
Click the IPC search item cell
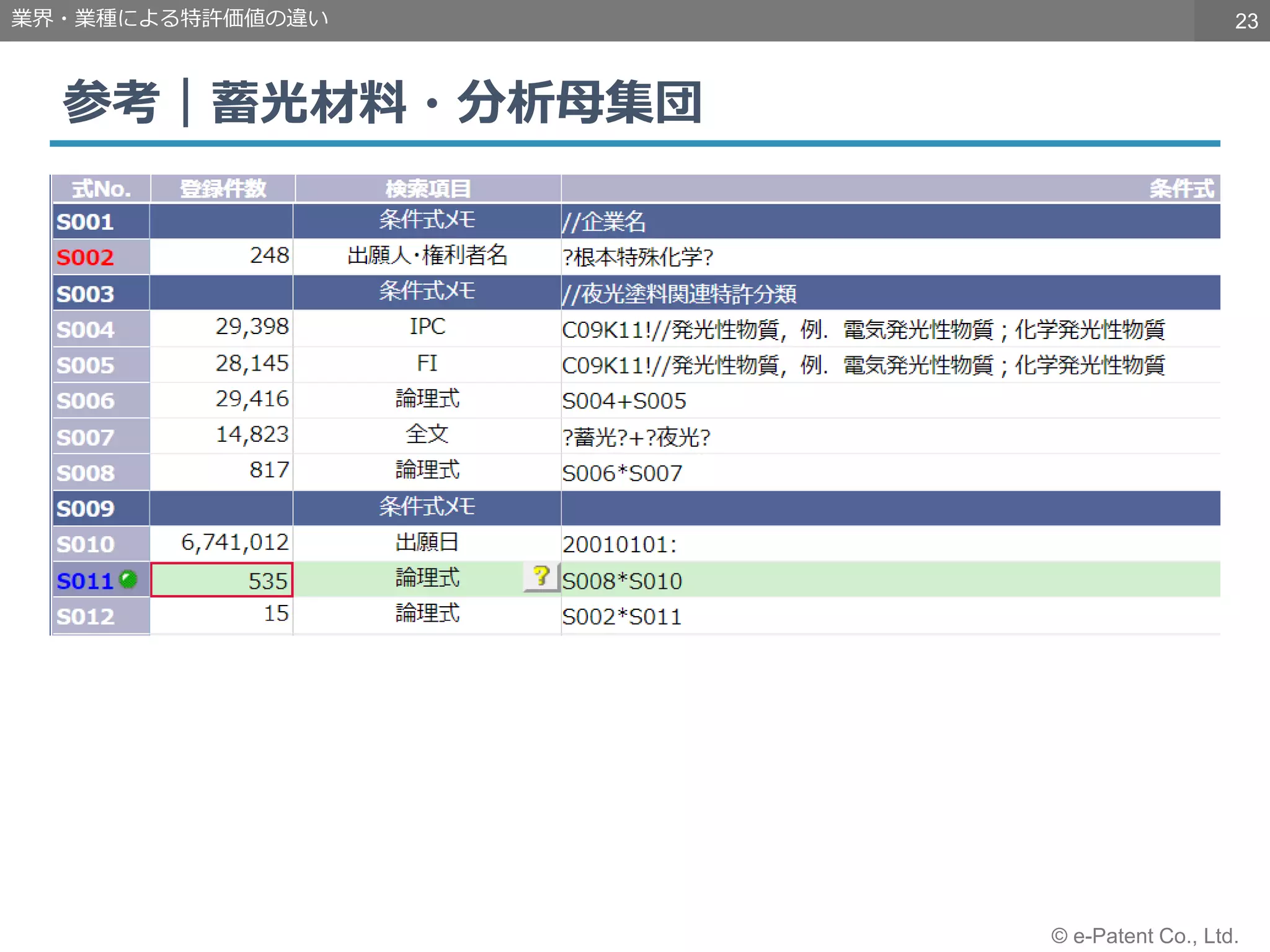point(427,327)
